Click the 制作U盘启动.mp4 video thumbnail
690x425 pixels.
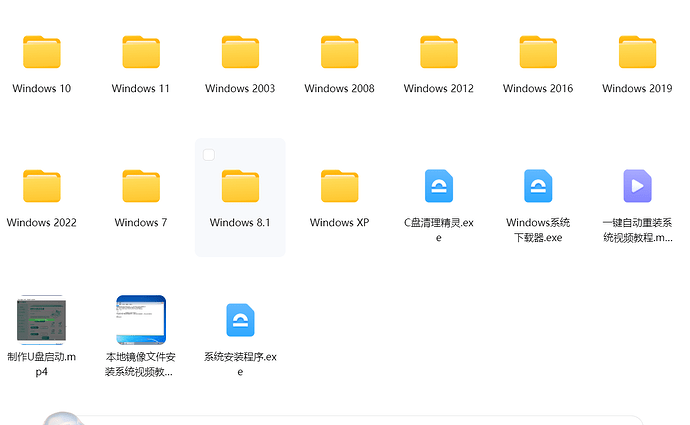(42, 320)
